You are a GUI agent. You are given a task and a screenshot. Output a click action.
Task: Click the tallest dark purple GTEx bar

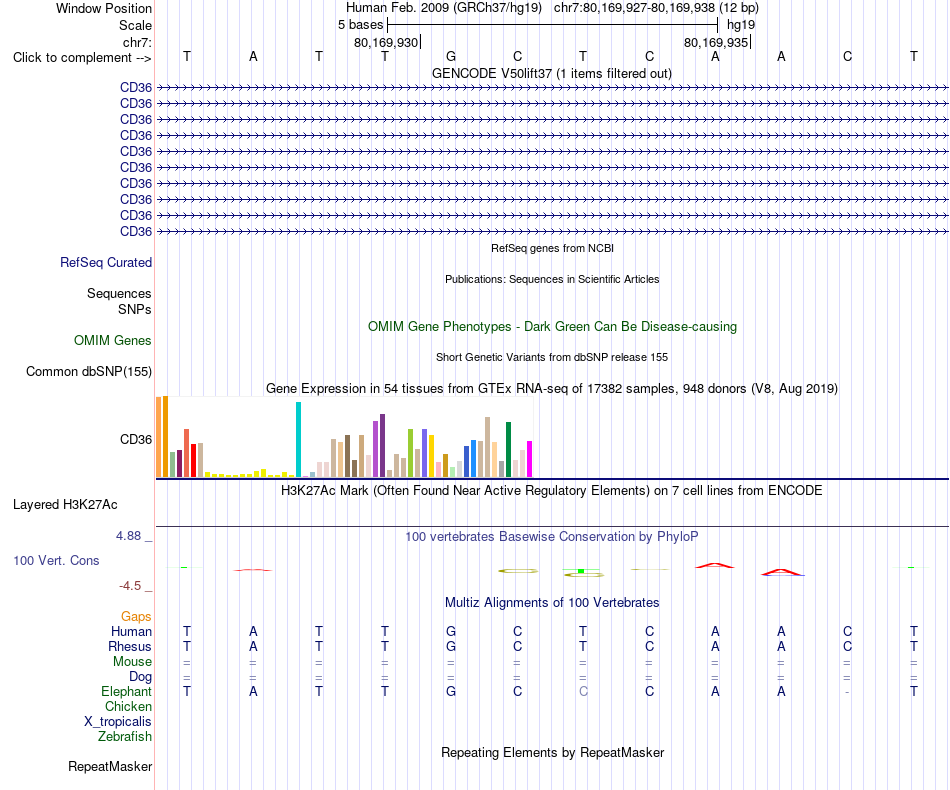382,446
